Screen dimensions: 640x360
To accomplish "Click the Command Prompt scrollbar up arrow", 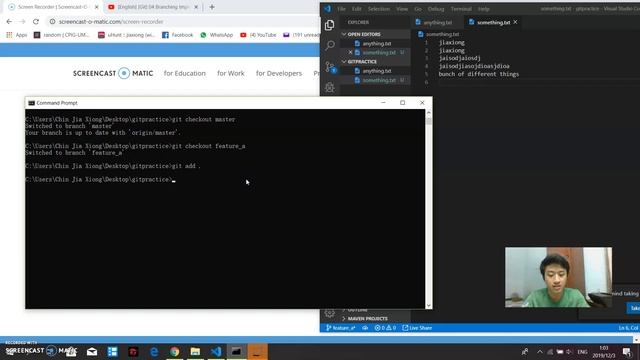I will tap(429, 112).
